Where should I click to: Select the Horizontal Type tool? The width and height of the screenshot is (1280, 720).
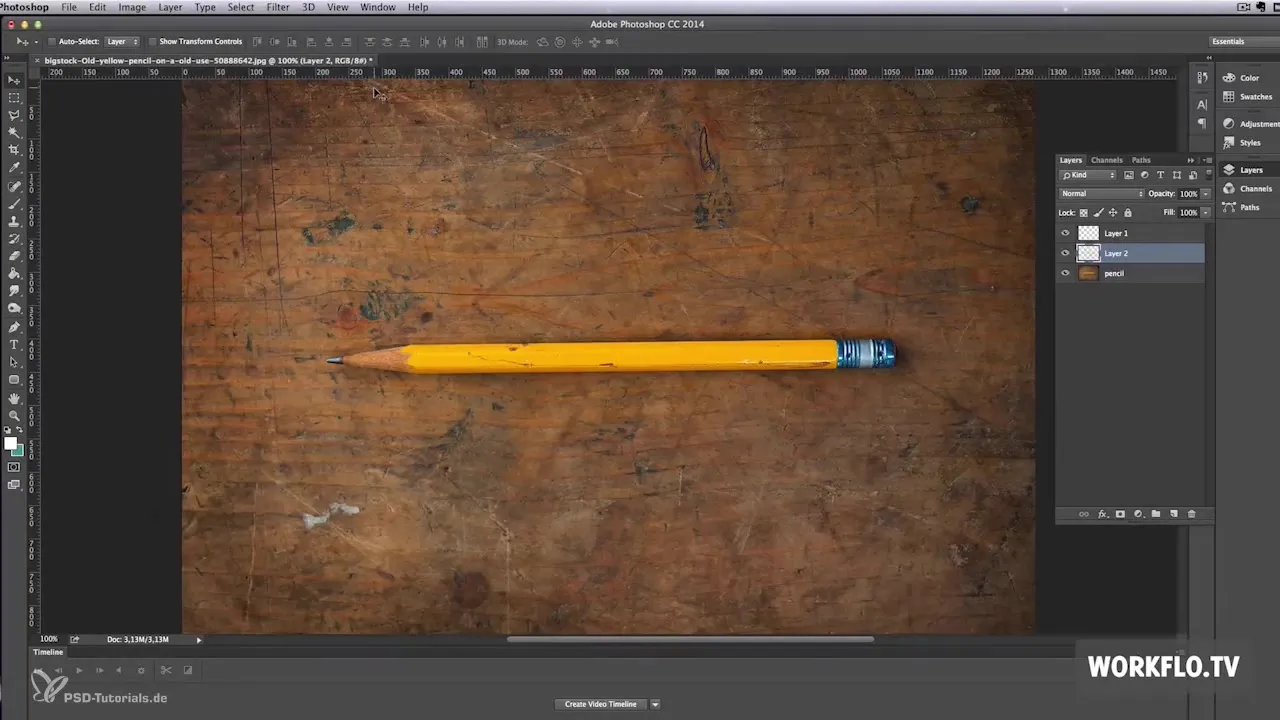14,344
